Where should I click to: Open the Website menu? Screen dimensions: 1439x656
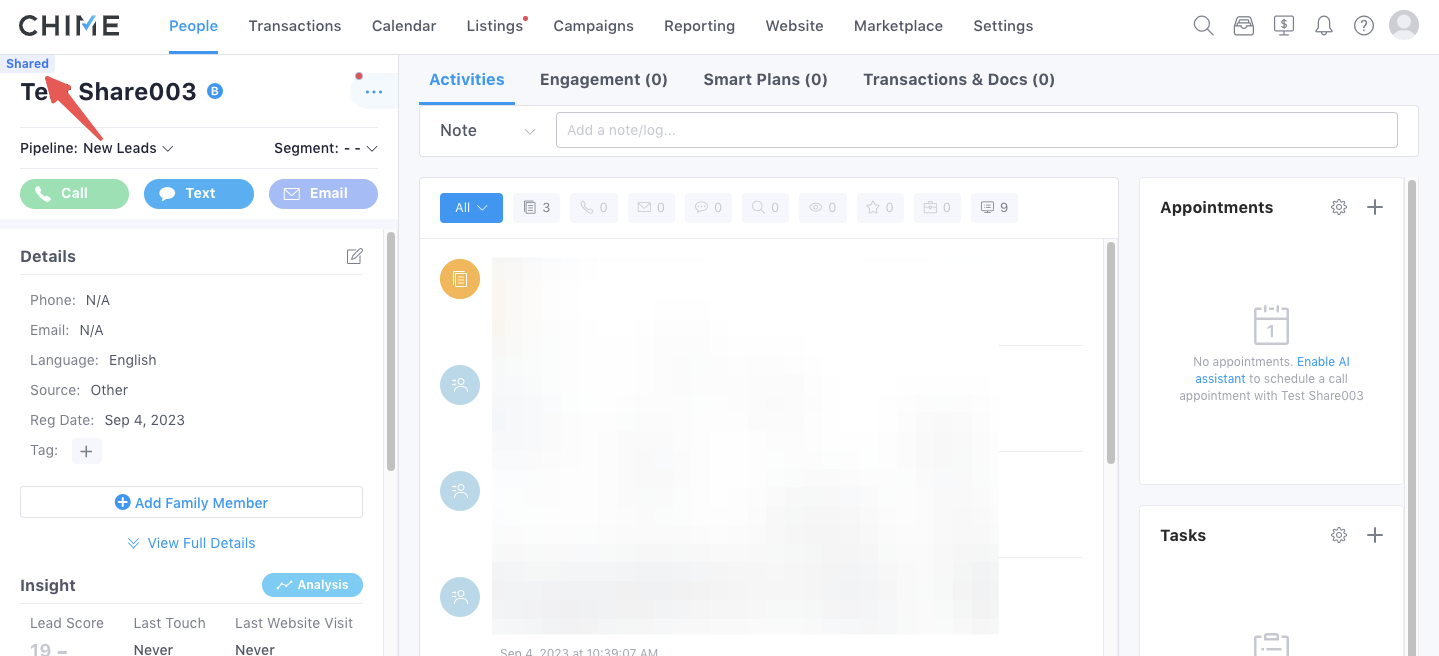tap(794, 26)
